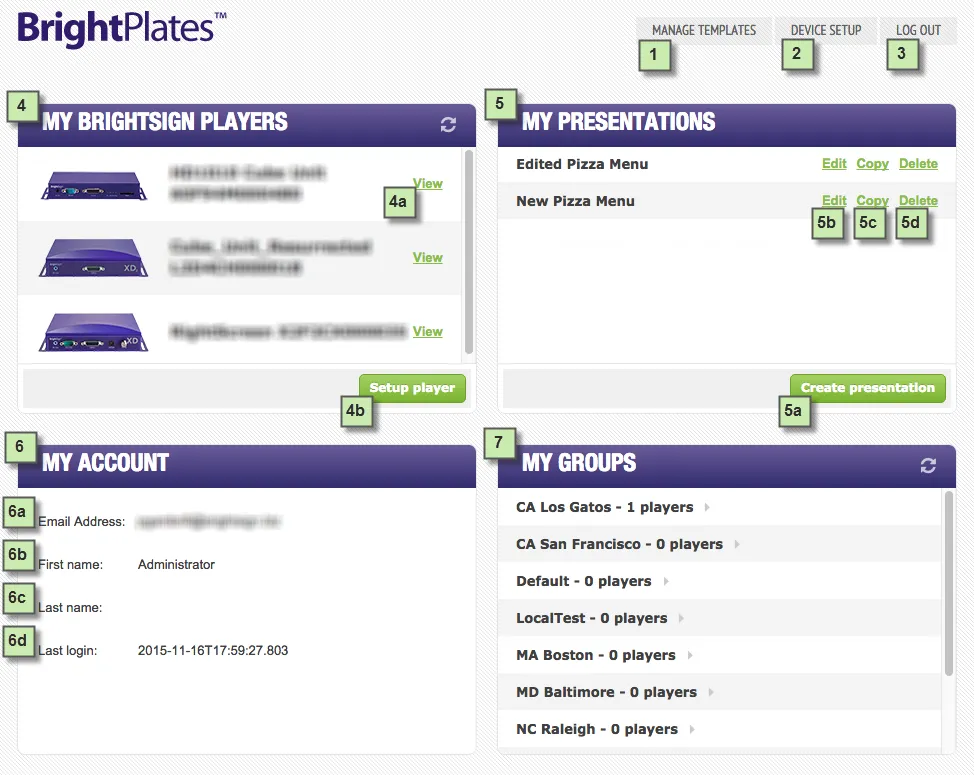
Task: Click the second player's XD device thumbnail
Action: point(94,258)
